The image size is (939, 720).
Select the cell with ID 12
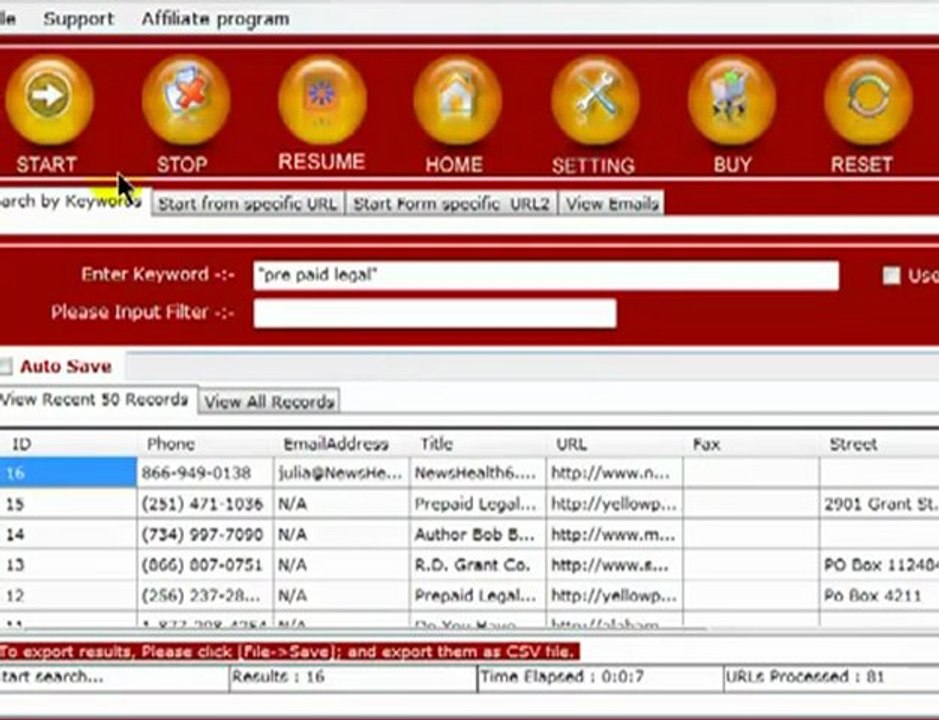tap(68, 595)
